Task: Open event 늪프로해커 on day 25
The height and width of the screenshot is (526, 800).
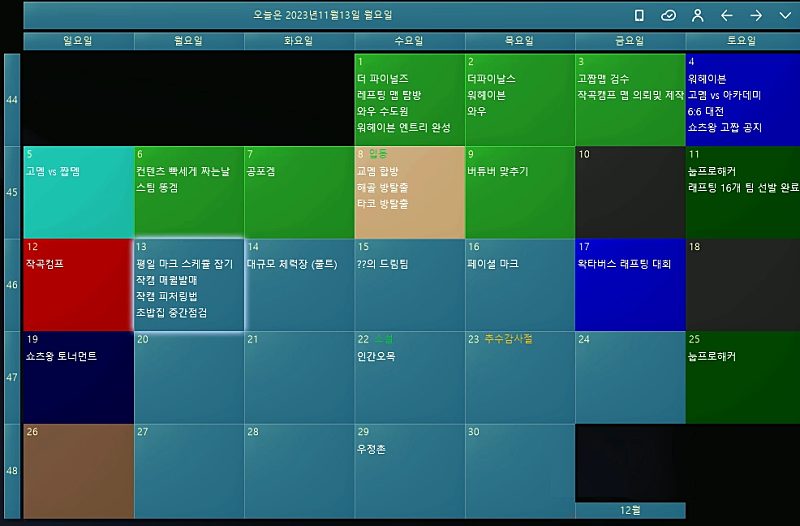Action: [x=712, y=356]
